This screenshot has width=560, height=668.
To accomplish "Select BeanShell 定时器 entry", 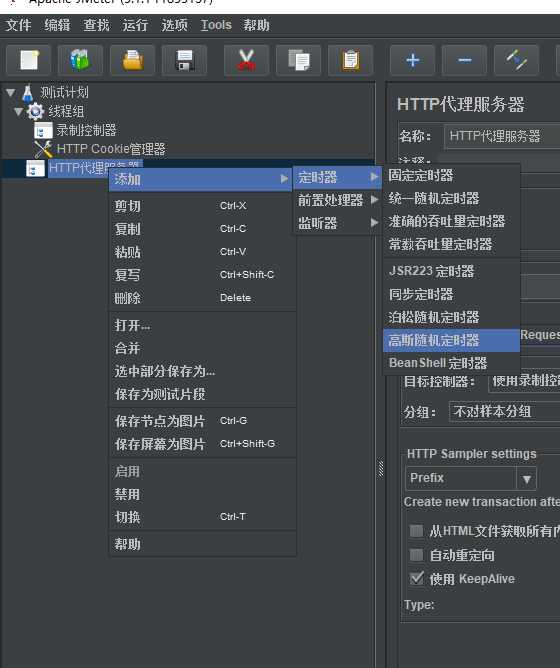I will click(x=452, y=363).
